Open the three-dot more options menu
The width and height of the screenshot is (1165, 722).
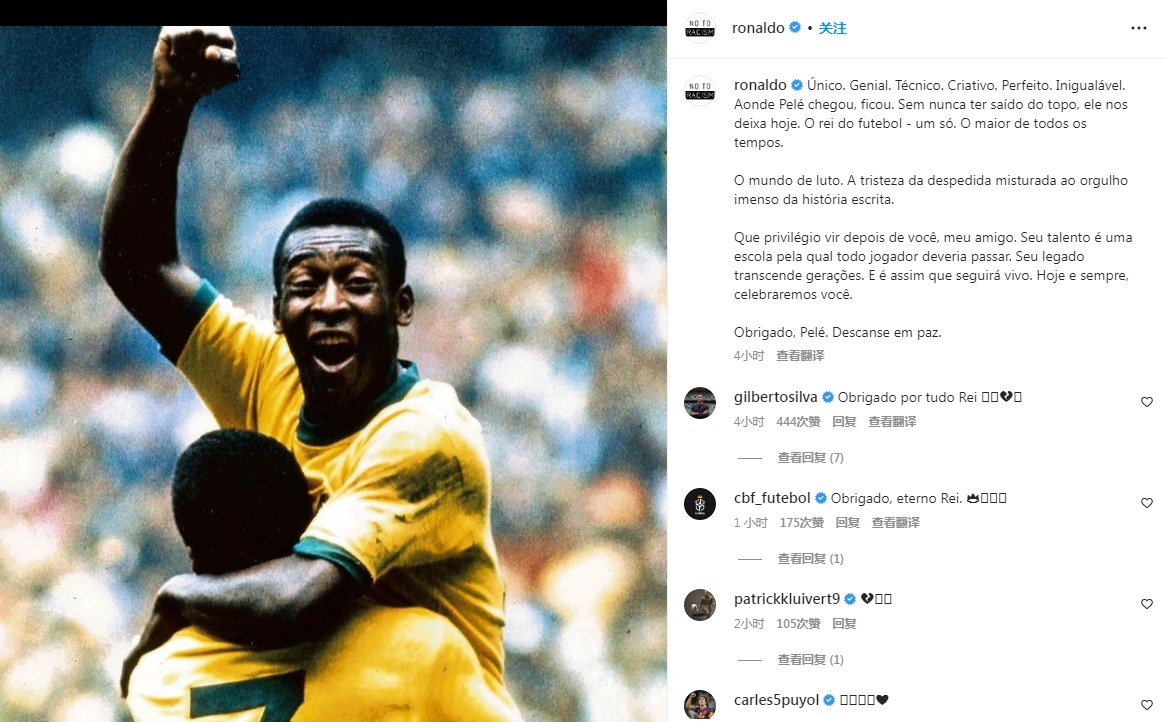(1138, 28)
